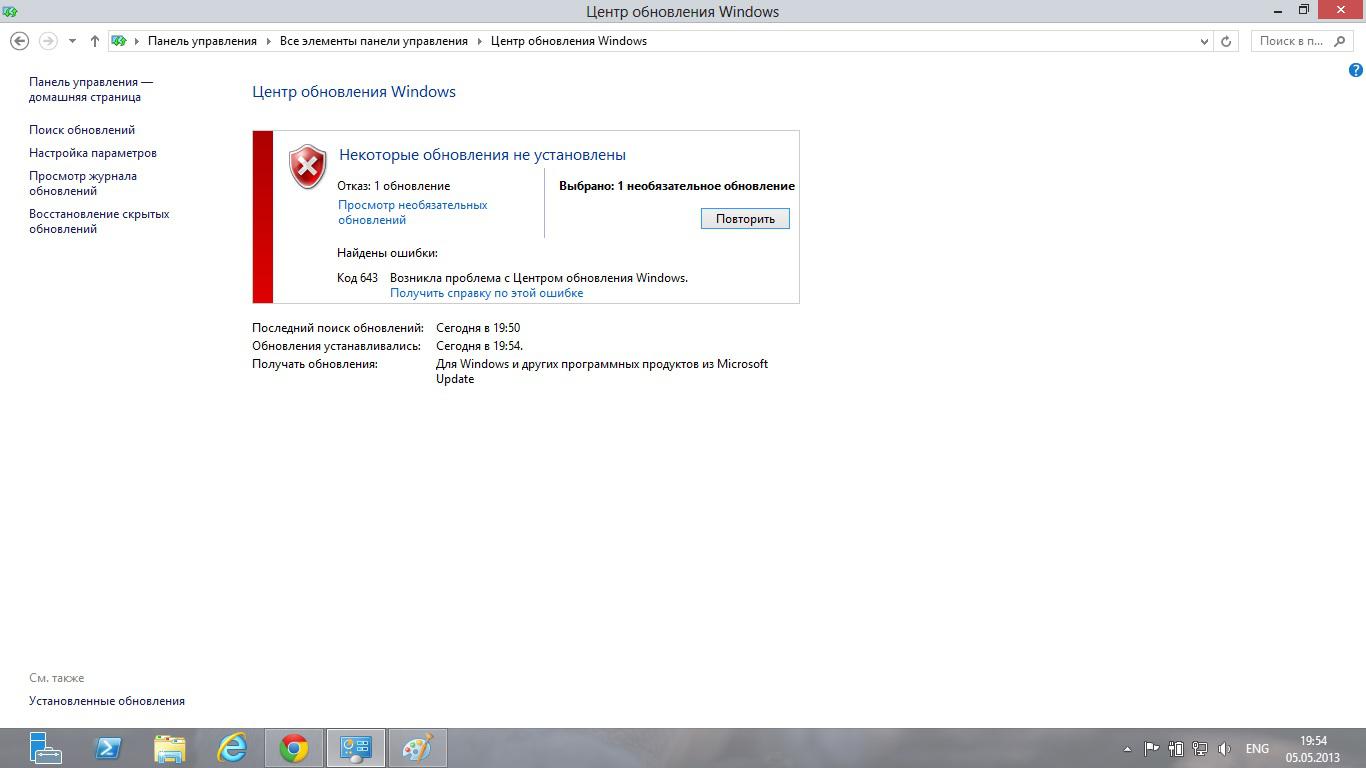Image resolution: width=1366 pixels, height=768 pixels.
Task: Open the recent locations dropdown arrow
Action: tap(72, 41)
